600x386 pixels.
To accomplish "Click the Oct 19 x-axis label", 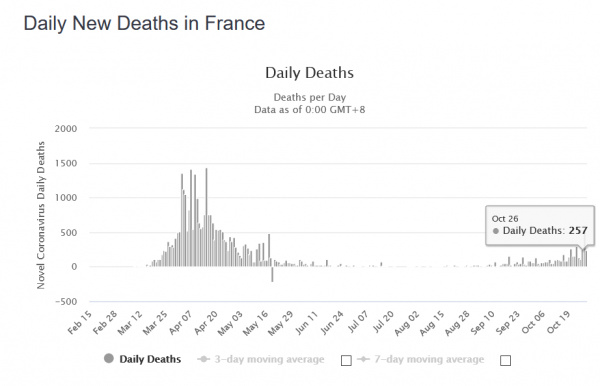I will tap(558, 322).
